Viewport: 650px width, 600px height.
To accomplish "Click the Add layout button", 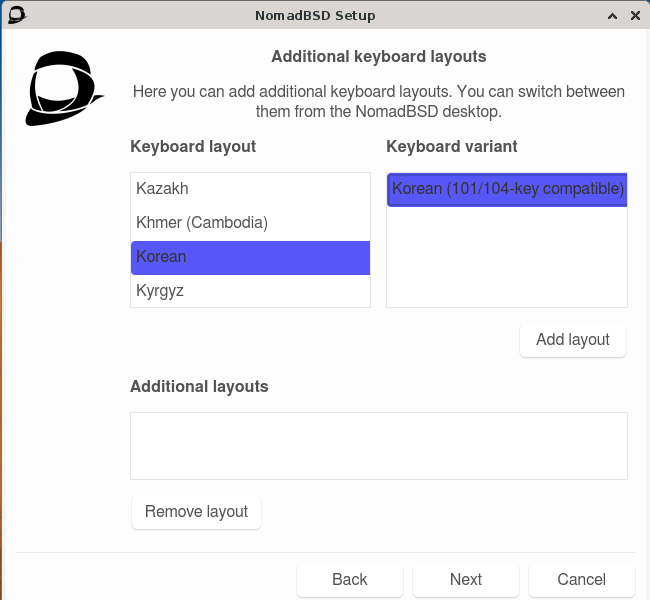I will 573,340.
